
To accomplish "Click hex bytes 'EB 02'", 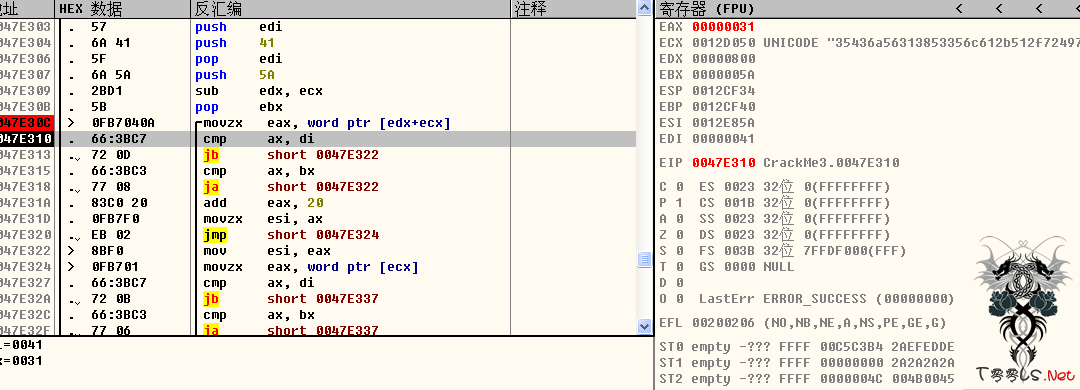I will point(111,235).
